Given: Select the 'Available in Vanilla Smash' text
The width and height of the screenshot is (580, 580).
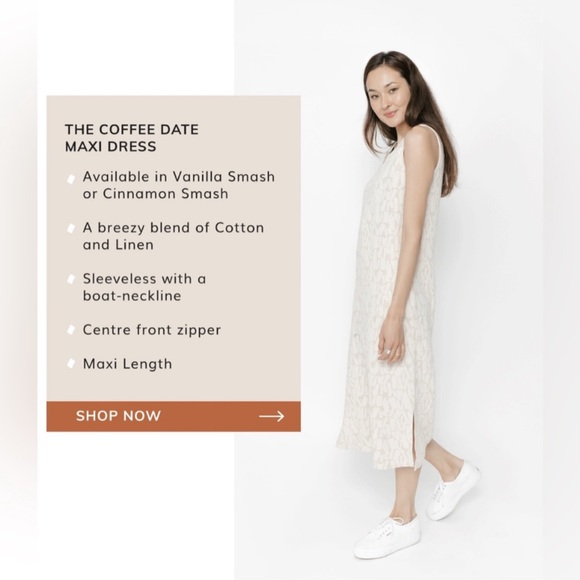Looking at the screenshot, I should pos(179,177).
